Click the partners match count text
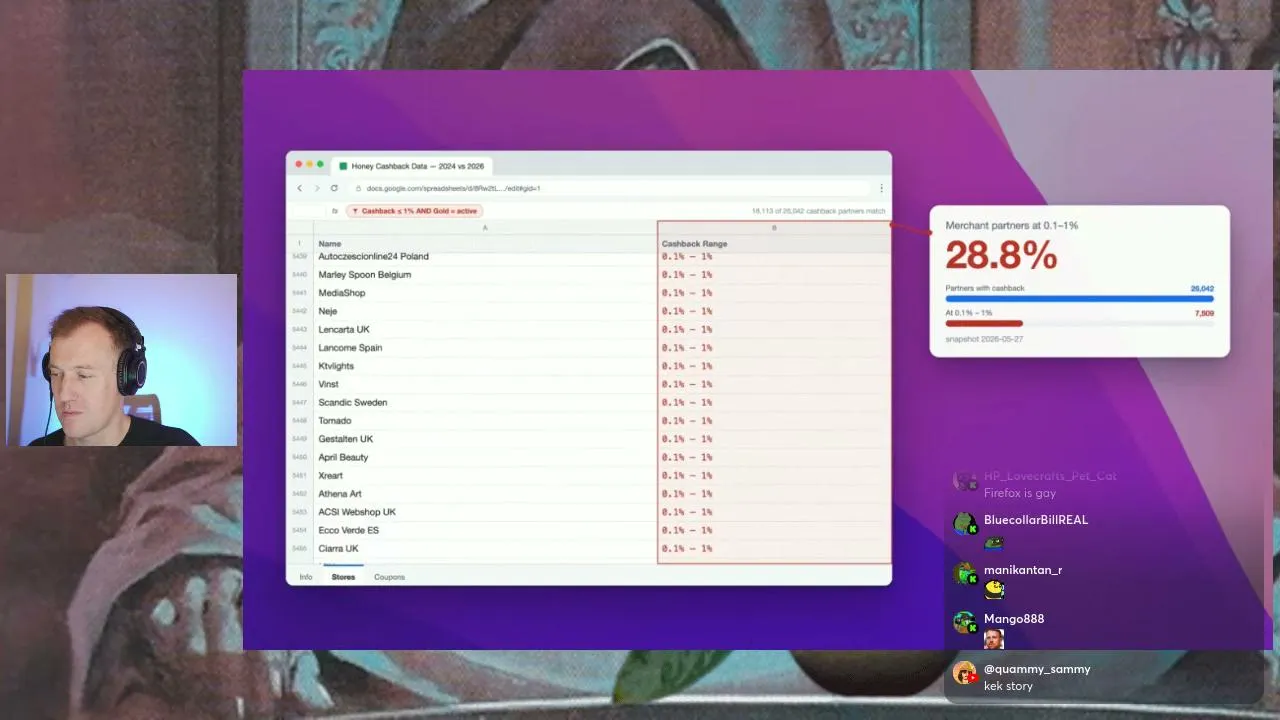The height and width of the screenshot is (720, 1280). (x=818, y=211)
